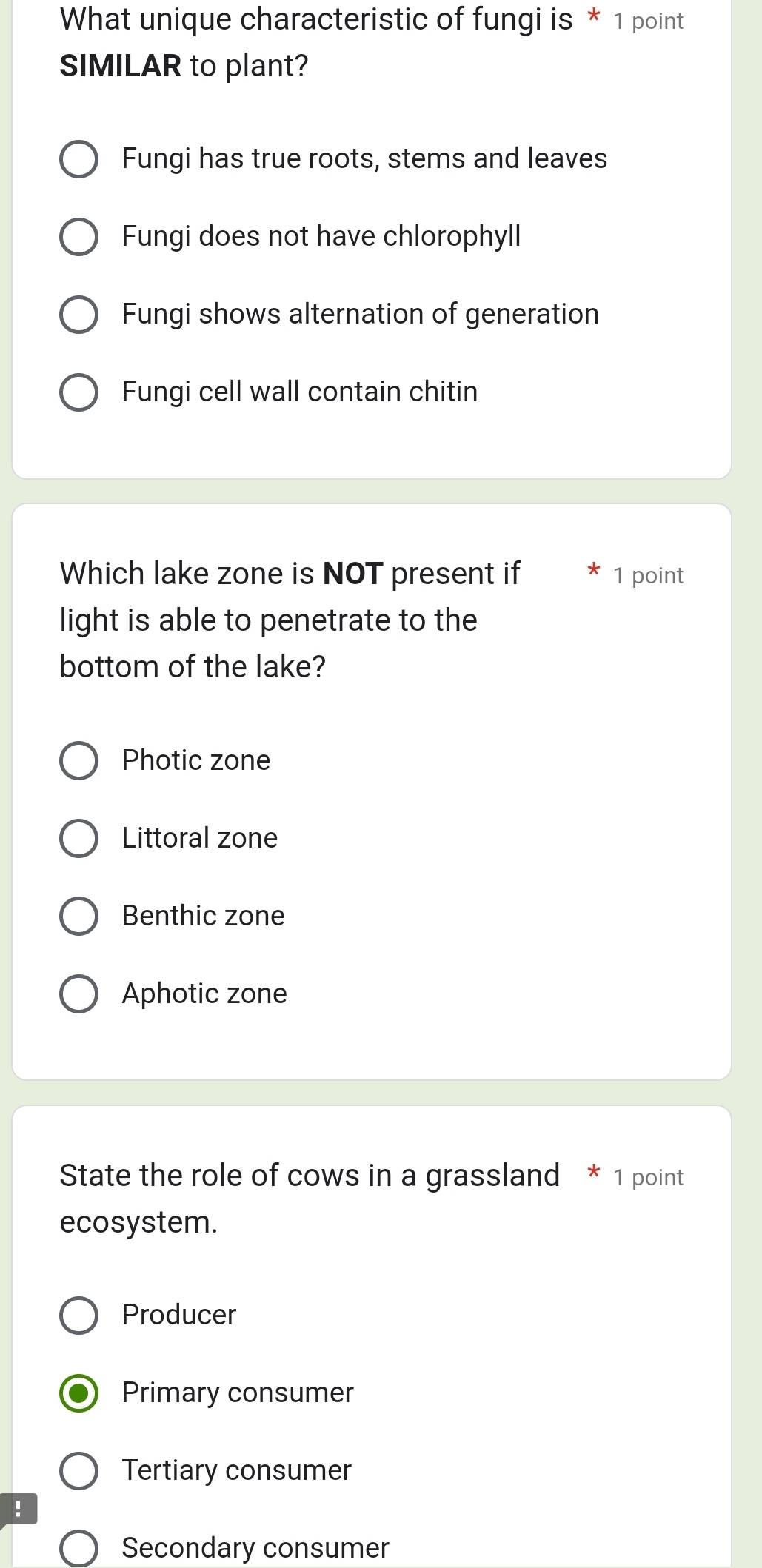Choose "Fungi does not have chlorophyll" option
The image size is (762, 1568).
tap(78, 237)
